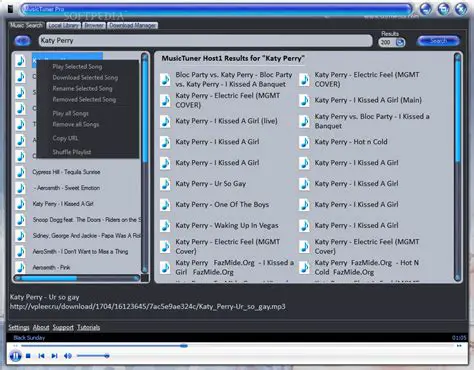Pause the currently playing track
Image resolution: width=474 pixels, height=370 pixels.
[15, 356]
